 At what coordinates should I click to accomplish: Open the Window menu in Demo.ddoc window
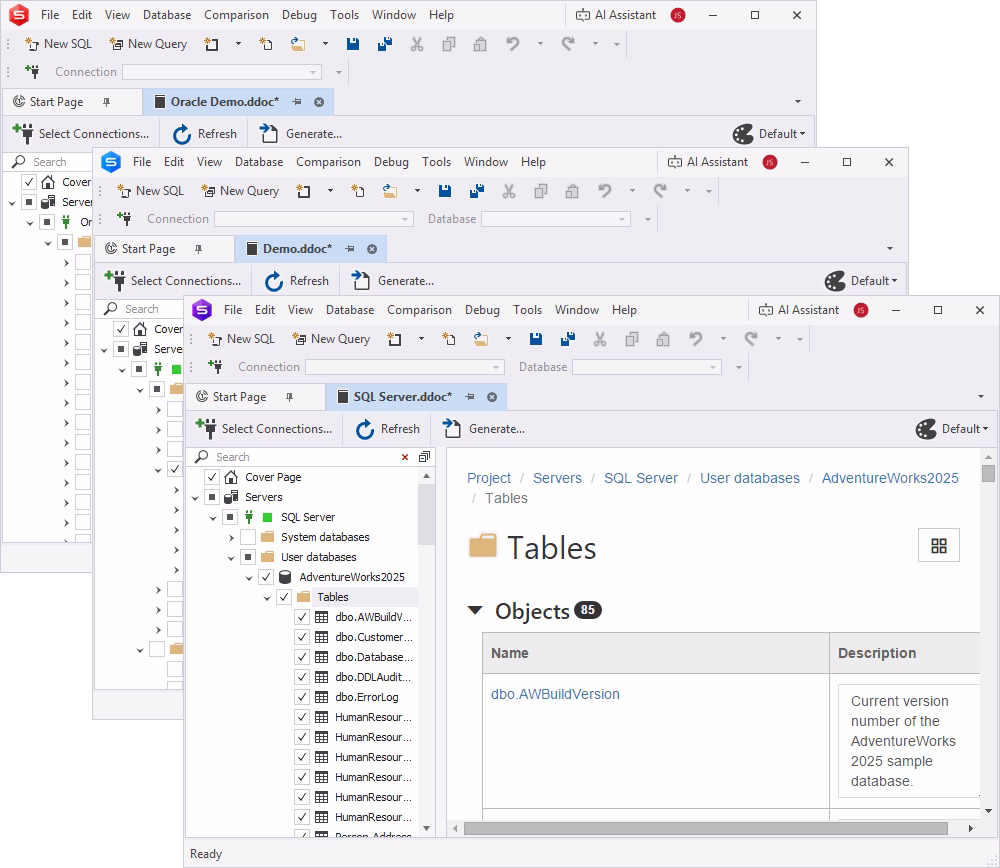(486, 162)
